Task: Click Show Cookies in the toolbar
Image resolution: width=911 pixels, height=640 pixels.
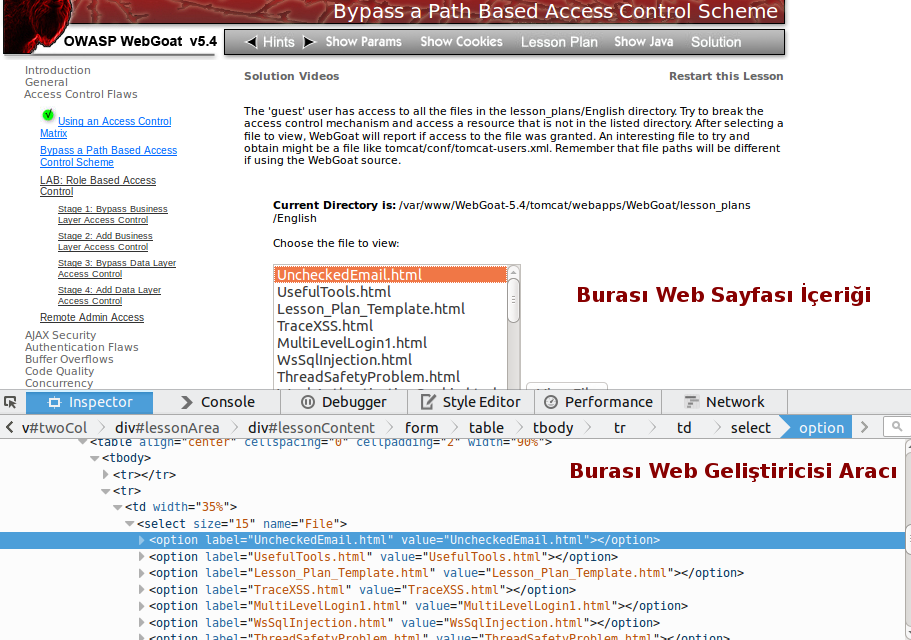Action: pos(461,42)
